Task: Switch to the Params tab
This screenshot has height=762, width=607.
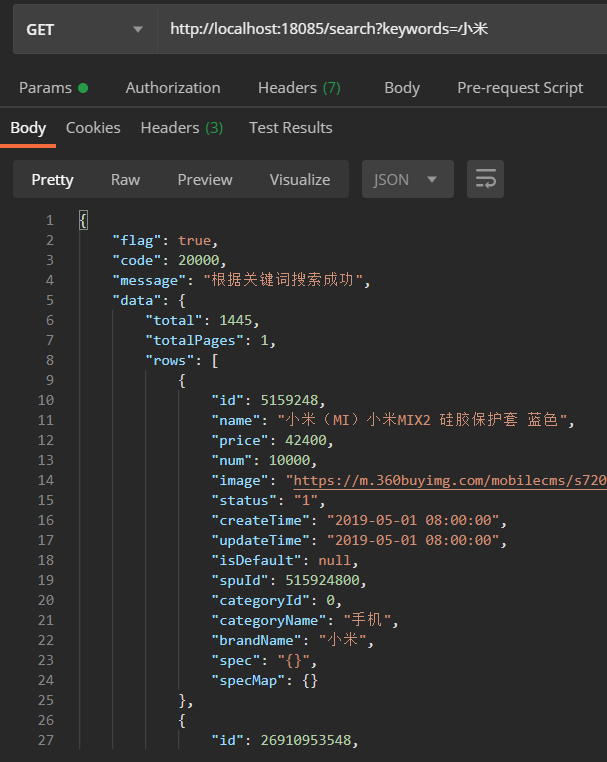Action: click(53, 88)
